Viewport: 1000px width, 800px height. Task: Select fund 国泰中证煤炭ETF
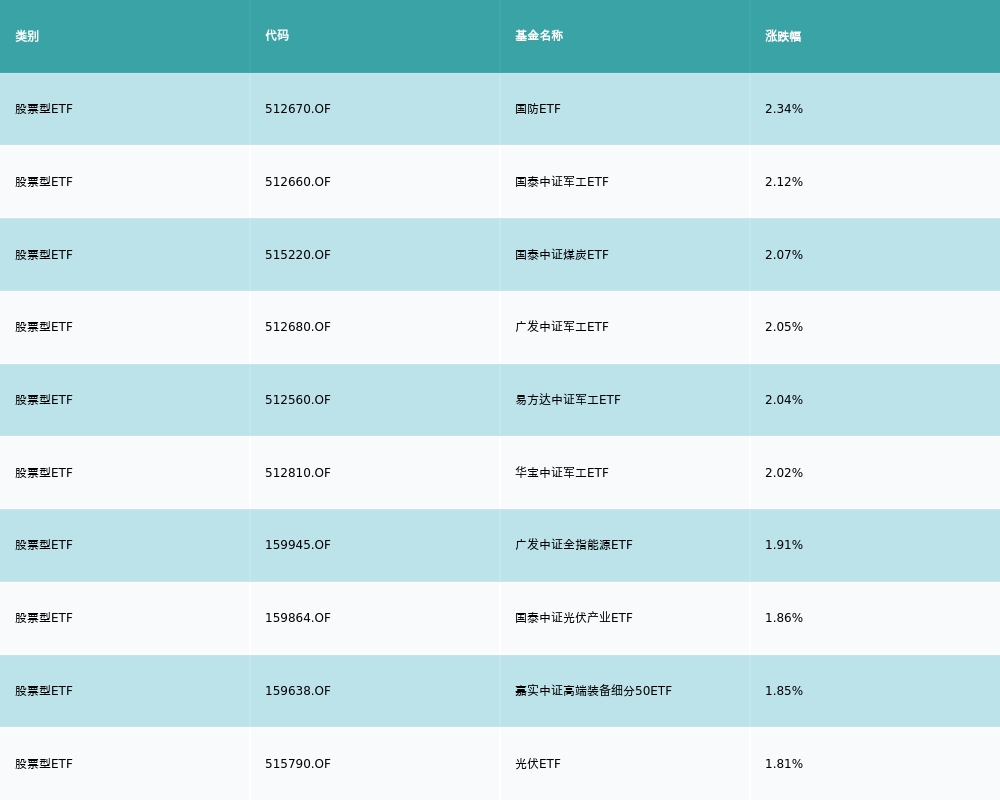coord(562,255)
